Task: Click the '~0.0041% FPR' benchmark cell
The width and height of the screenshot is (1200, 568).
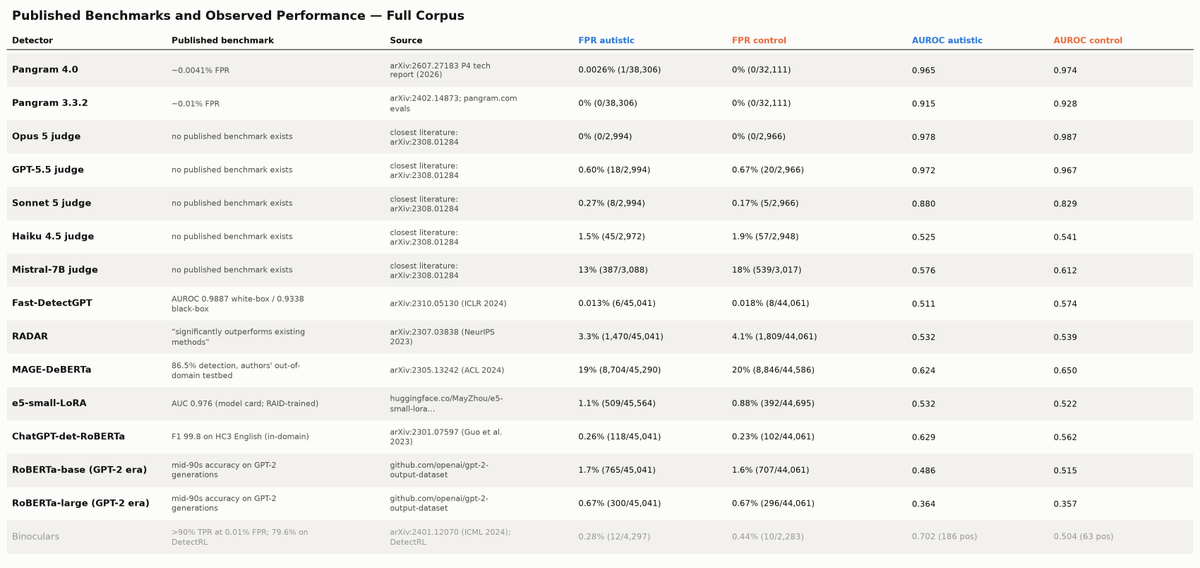Action: click(x=201, y=71)
